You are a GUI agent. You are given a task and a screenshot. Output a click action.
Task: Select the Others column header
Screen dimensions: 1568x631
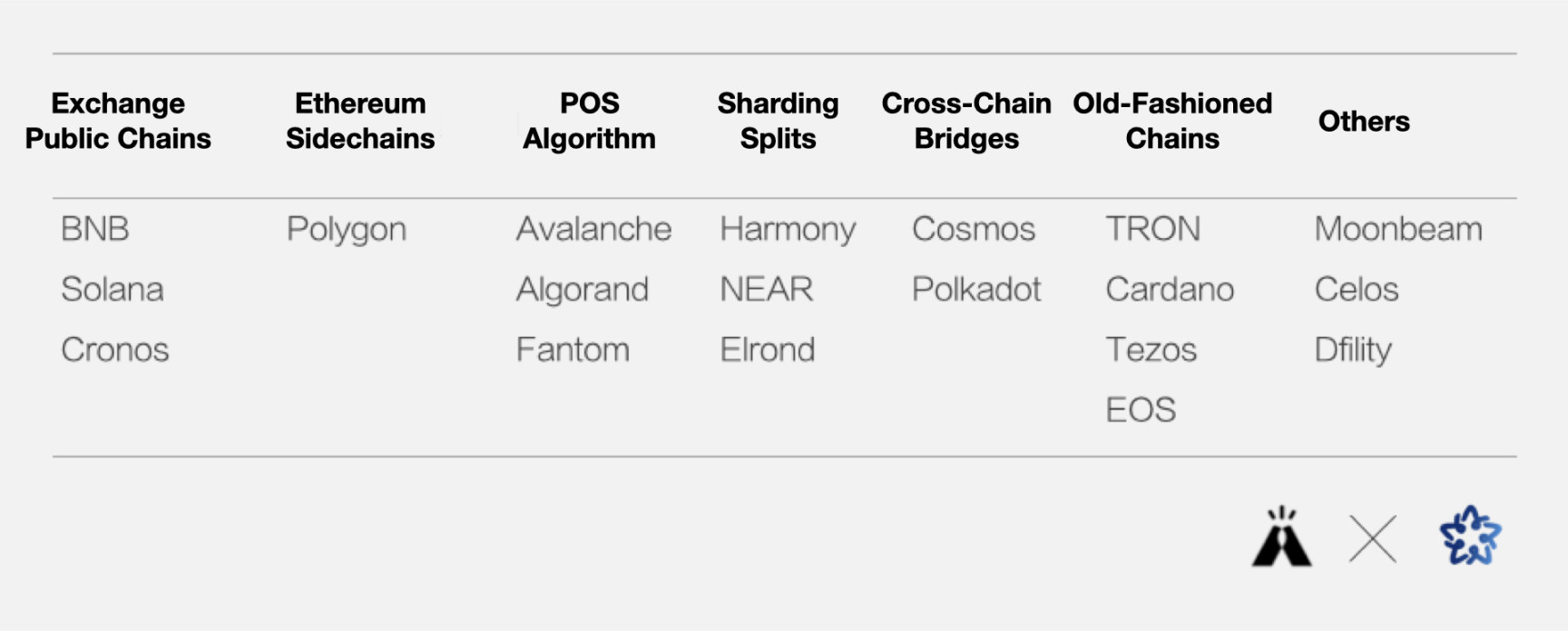pyautogui.click(x=1364, y=121)
